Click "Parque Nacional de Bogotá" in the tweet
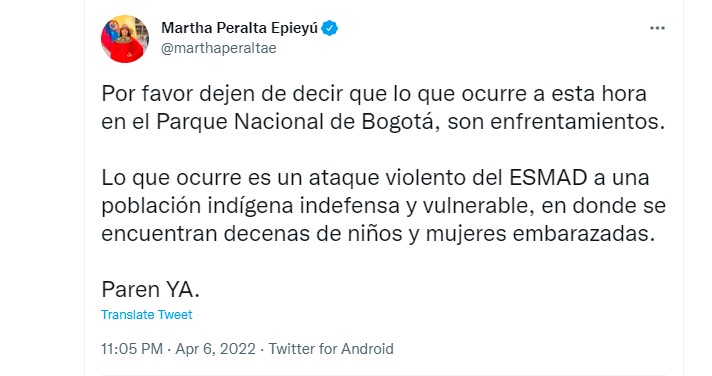This screenshot has height=376, width=712. [x=295, y=122]
